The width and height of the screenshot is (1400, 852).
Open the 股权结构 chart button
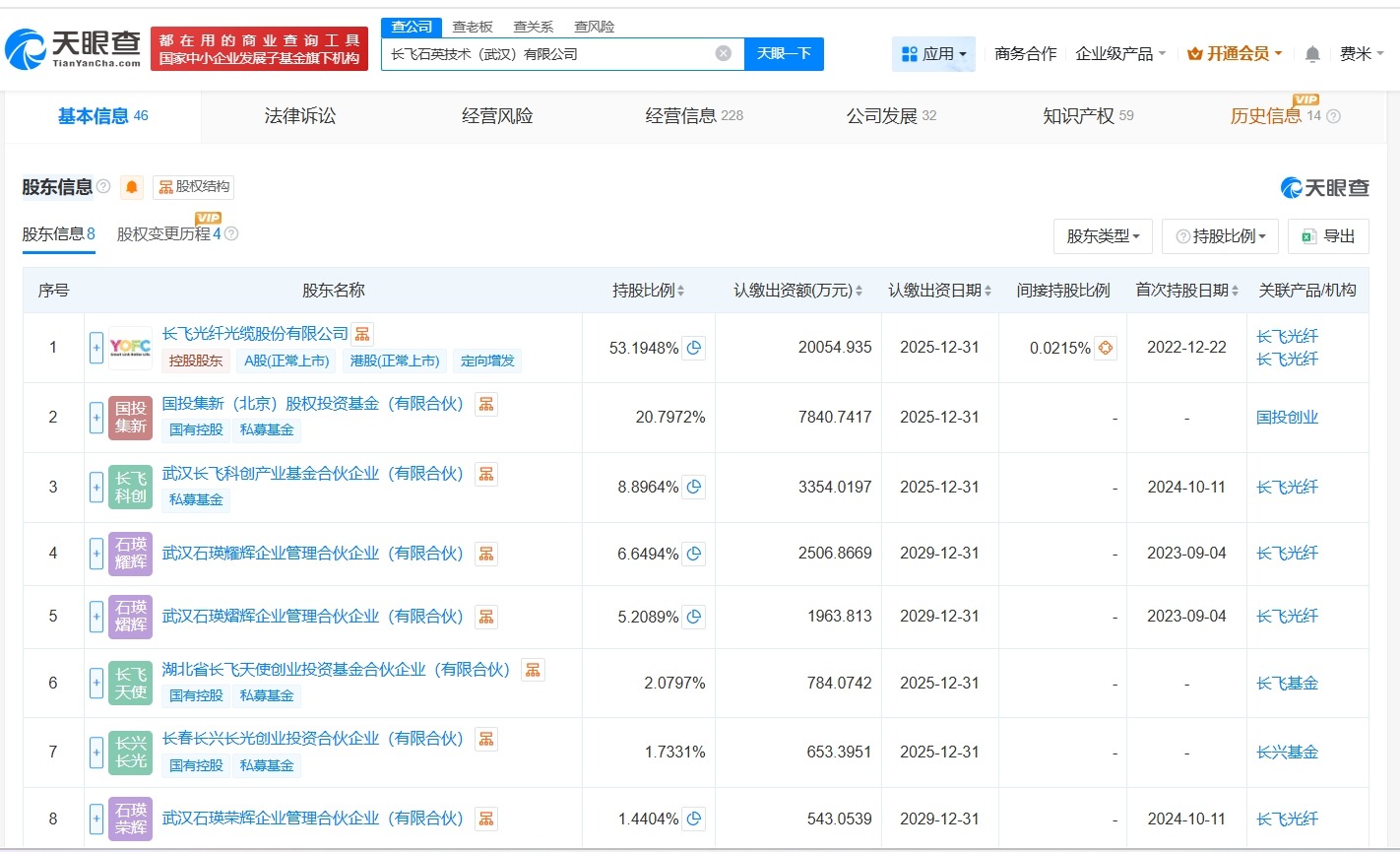click(x=193, y=187)
